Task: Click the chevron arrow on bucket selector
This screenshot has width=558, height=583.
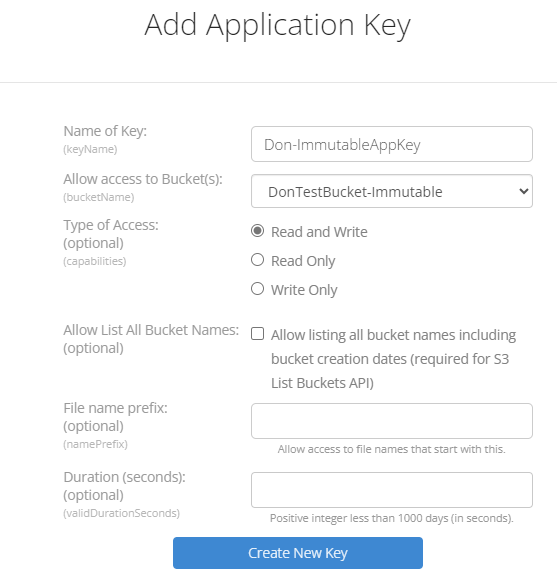Action: pyautogui.click(x=524, y=191)
